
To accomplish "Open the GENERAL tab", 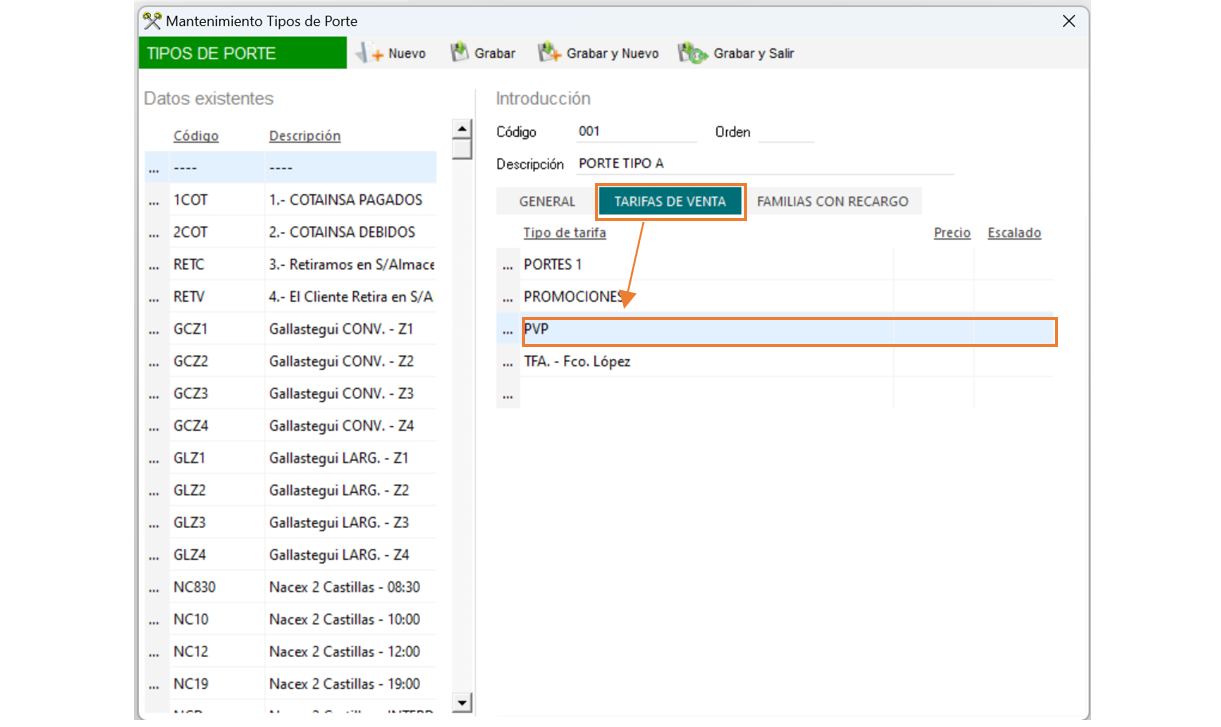I will coord(547,201).
